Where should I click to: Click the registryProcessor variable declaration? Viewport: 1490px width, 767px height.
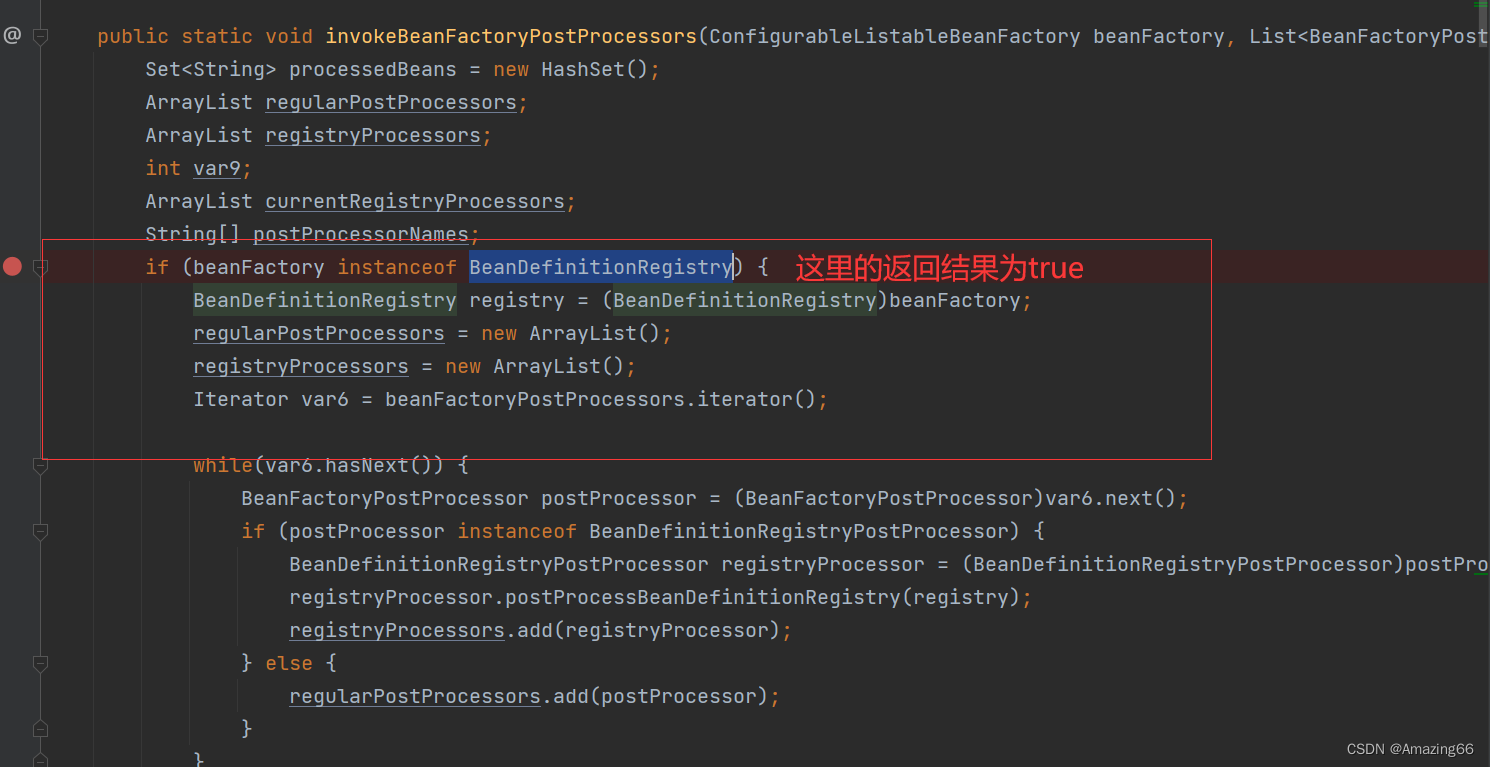(823, 564)
